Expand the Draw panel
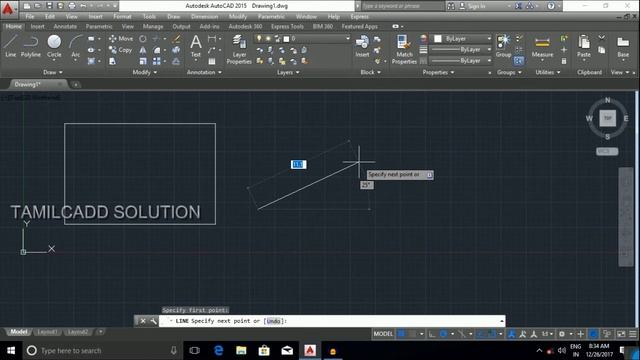640x360 pixels. 53,72
